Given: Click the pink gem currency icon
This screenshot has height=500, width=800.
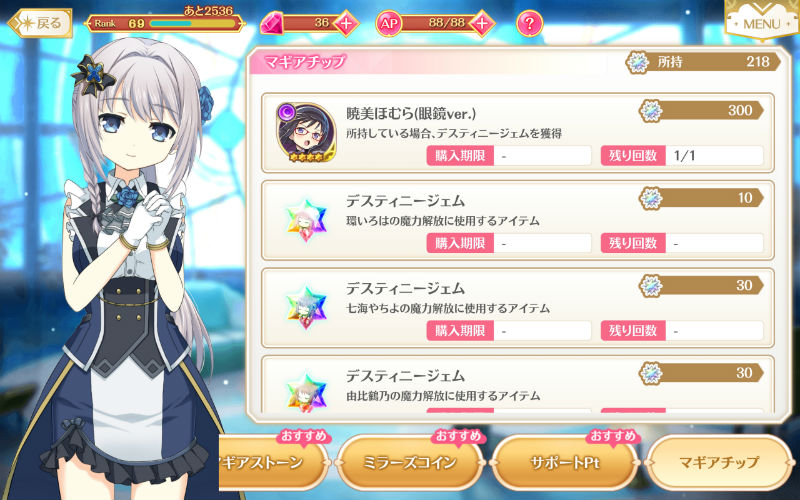Looking at the screenshot, I should pos(271,23).
